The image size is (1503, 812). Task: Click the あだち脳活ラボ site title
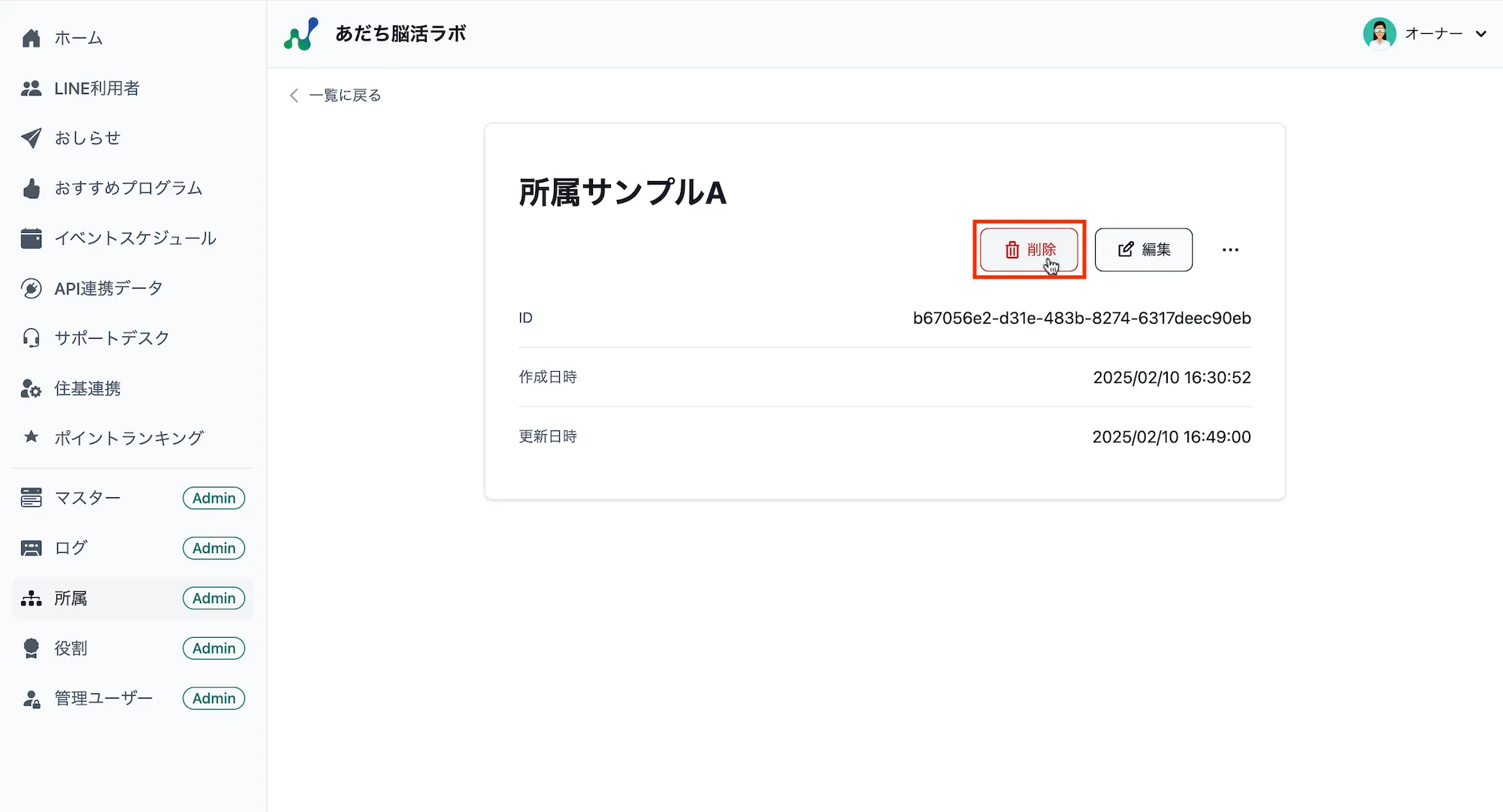(401, 34)
